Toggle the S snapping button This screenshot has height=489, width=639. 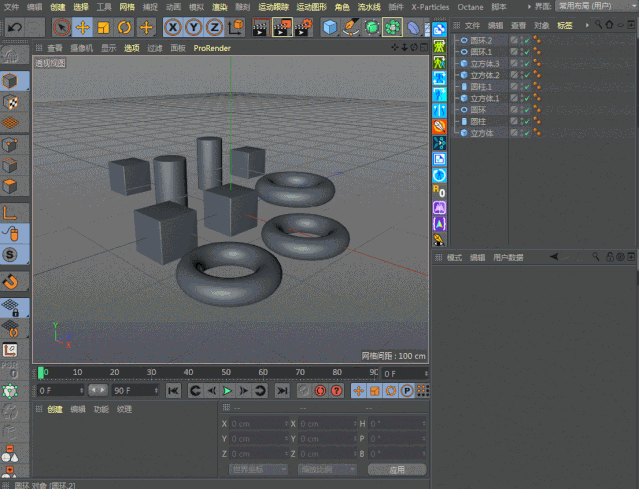tap(10, 255)
